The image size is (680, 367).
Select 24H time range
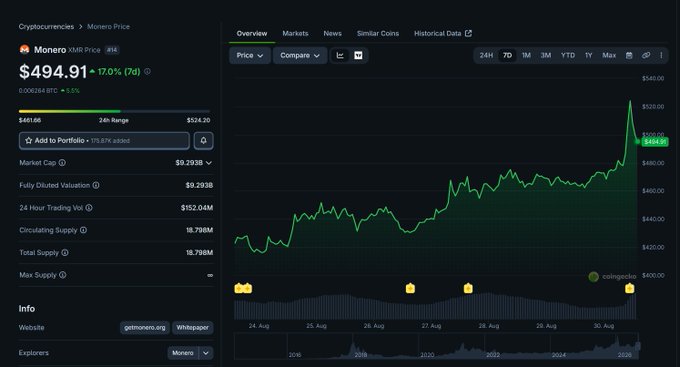click(486, 56)
